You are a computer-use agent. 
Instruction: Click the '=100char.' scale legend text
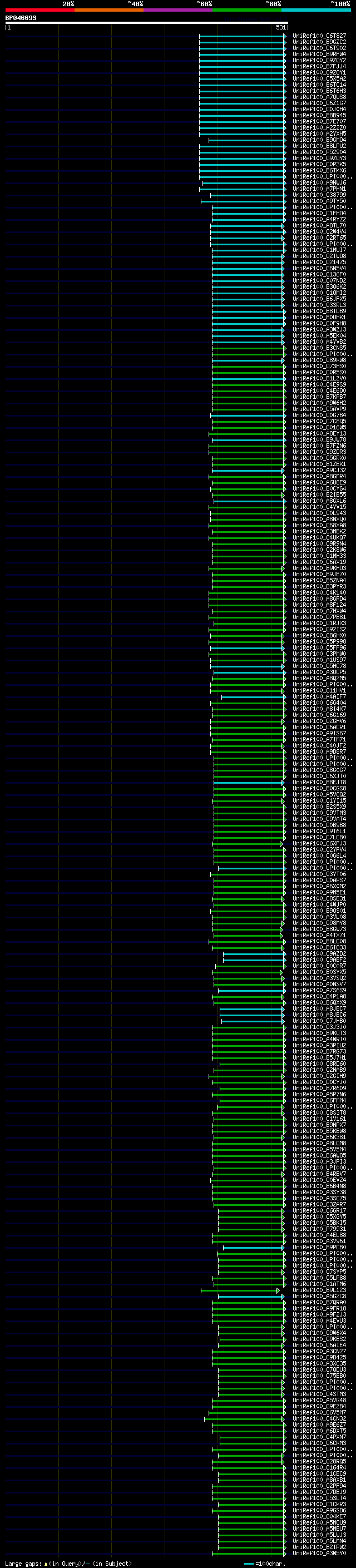(270, 1563)
